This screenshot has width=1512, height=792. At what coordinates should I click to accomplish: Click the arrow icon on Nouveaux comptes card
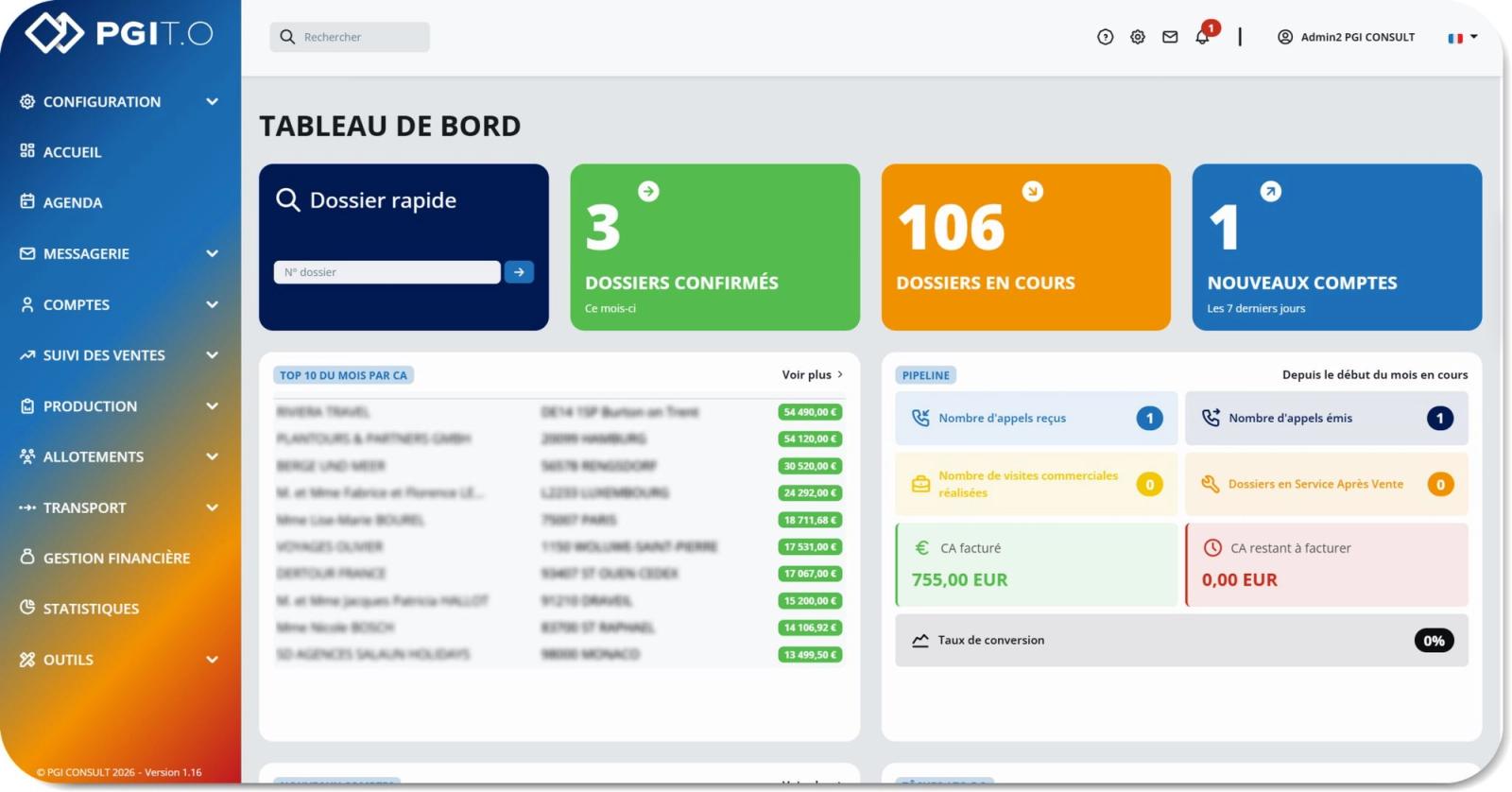pyautogui.click(x=1271, y=191)
